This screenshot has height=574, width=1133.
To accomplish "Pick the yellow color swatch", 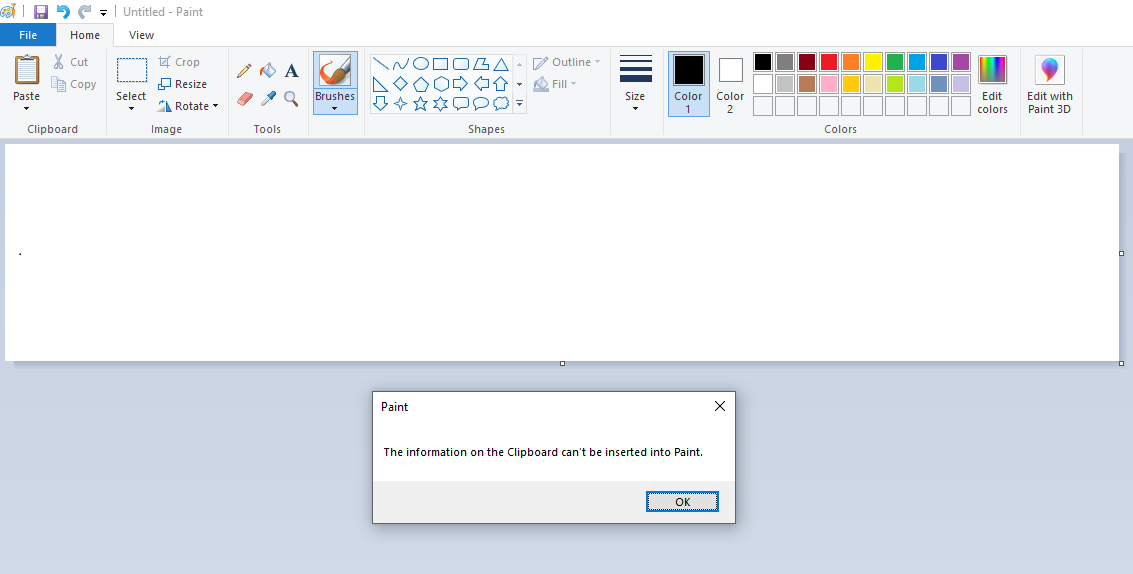I will pos(873,62).
